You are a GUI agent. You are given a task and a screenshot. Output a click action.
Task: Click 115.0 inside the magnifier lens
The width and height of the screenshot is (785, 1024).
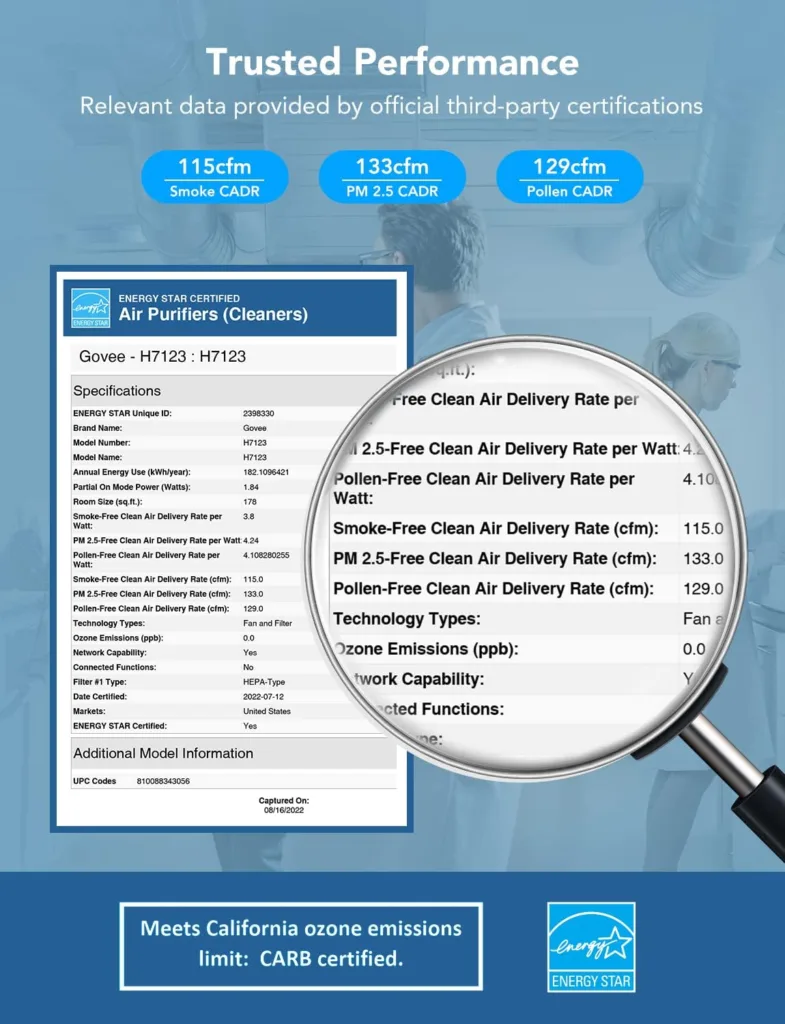703,528
